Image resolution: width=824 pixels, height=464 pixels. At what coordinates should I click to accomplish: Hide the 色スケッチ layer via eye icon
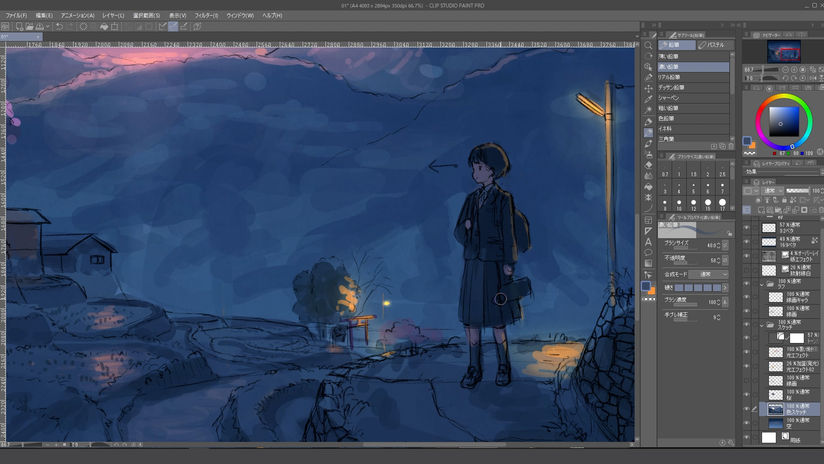[x=747, y=409]
